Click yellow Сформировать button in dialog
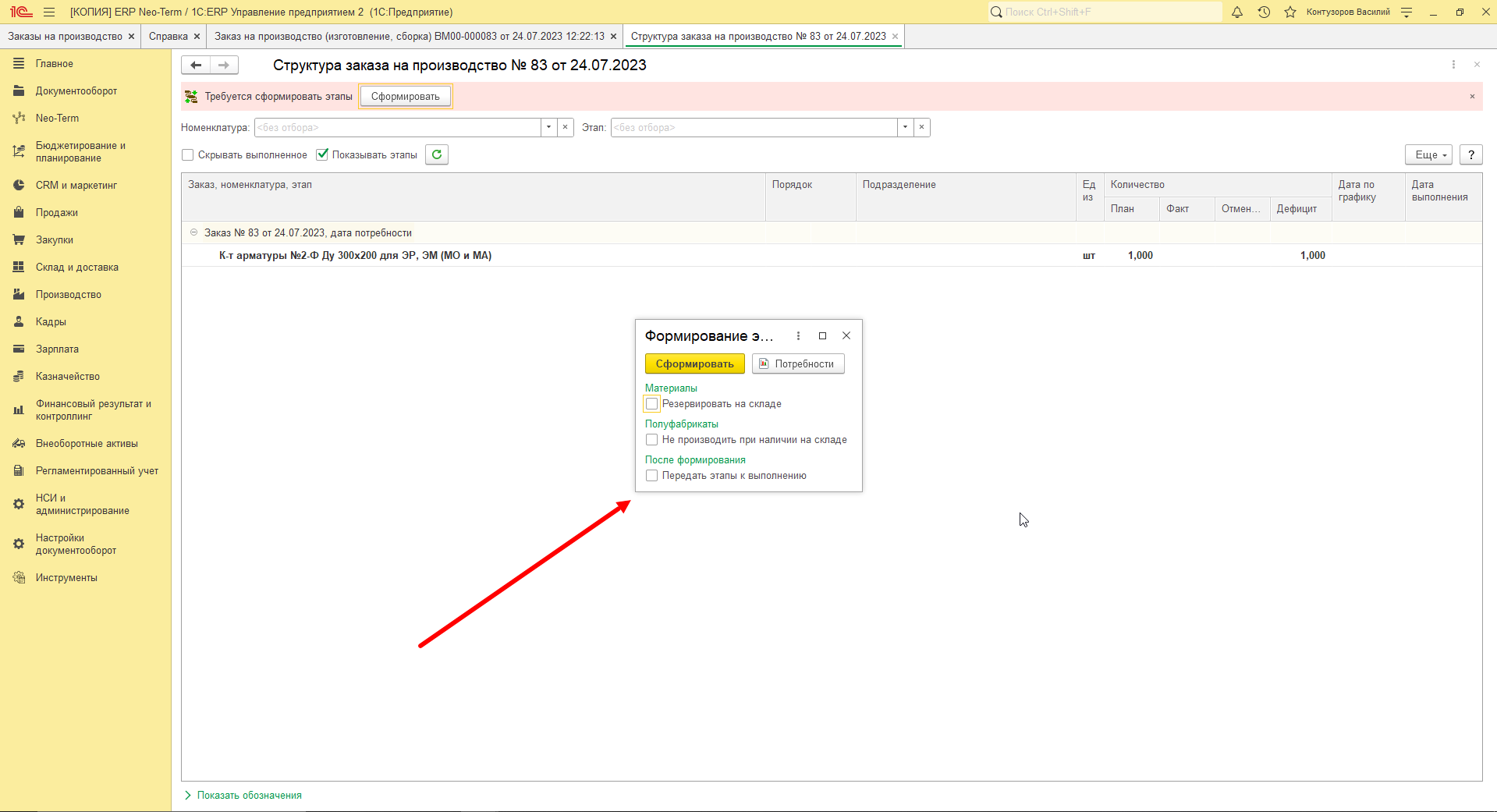1497x812 pixels. point(695,364)
